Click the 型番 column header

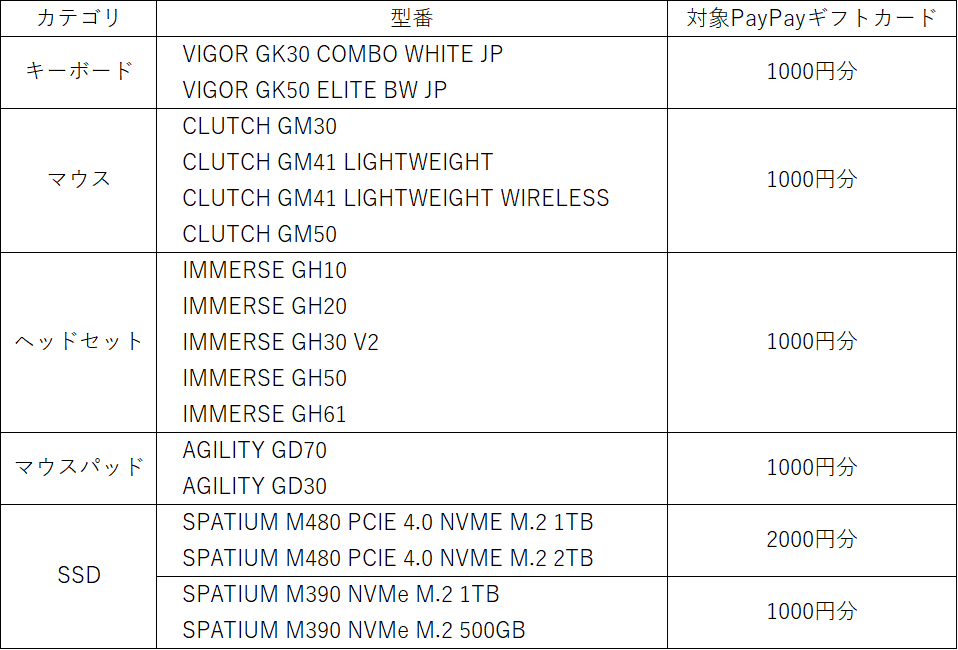(411, 19)
